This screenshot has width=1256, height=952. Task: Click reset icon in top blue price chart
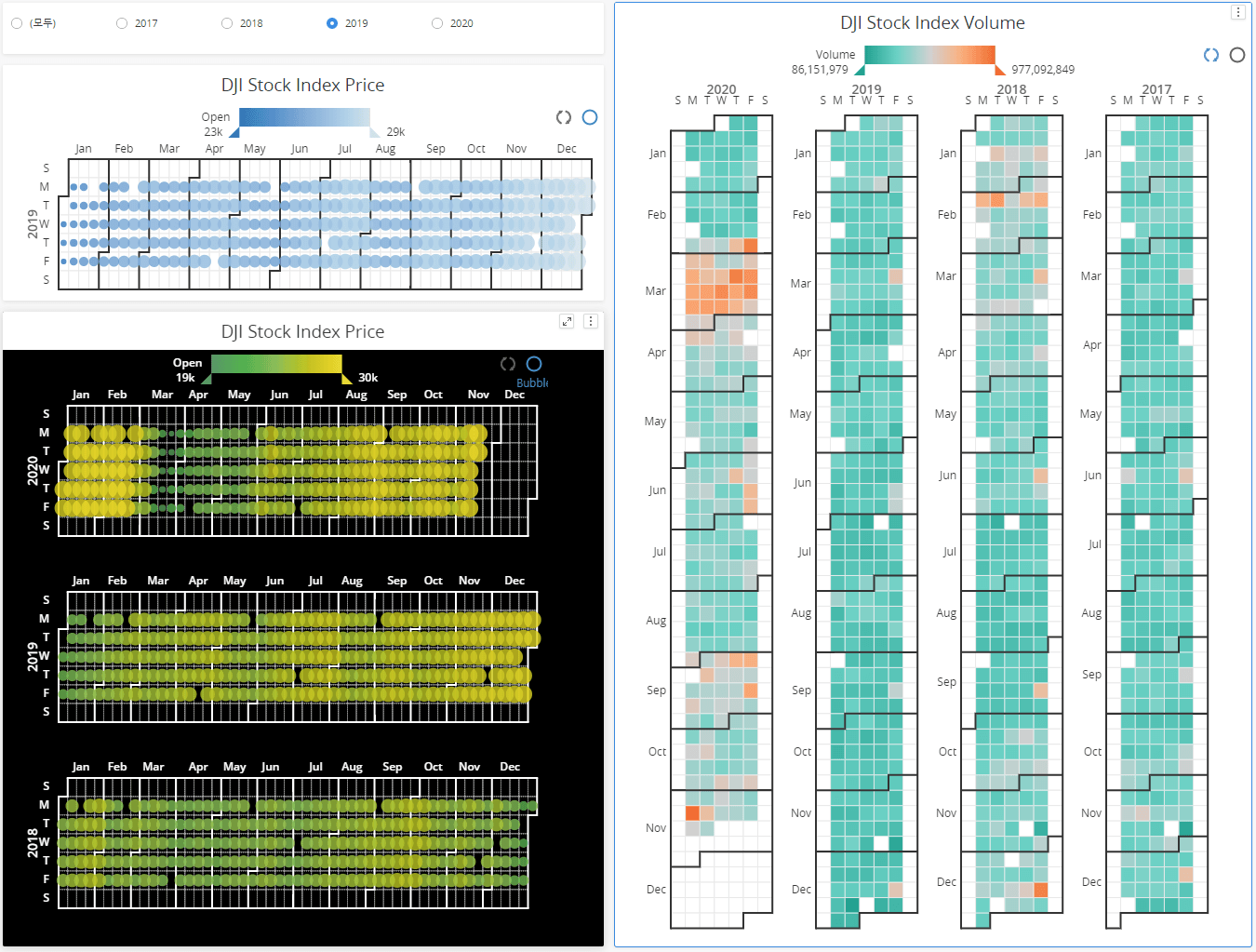coord(563,117)
